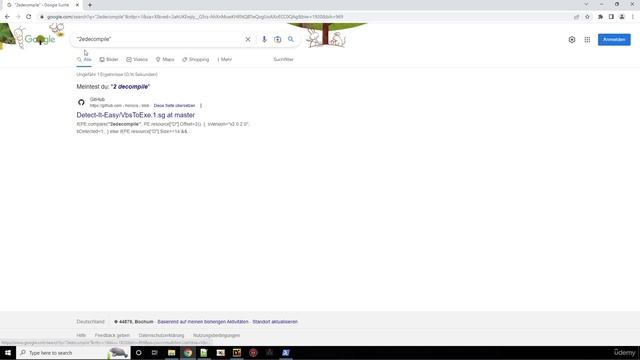Click 'Diese Seite übersetzen' link
Image resolution: width=640 pixels, height=360 pixels.
(x=174, y=106)
